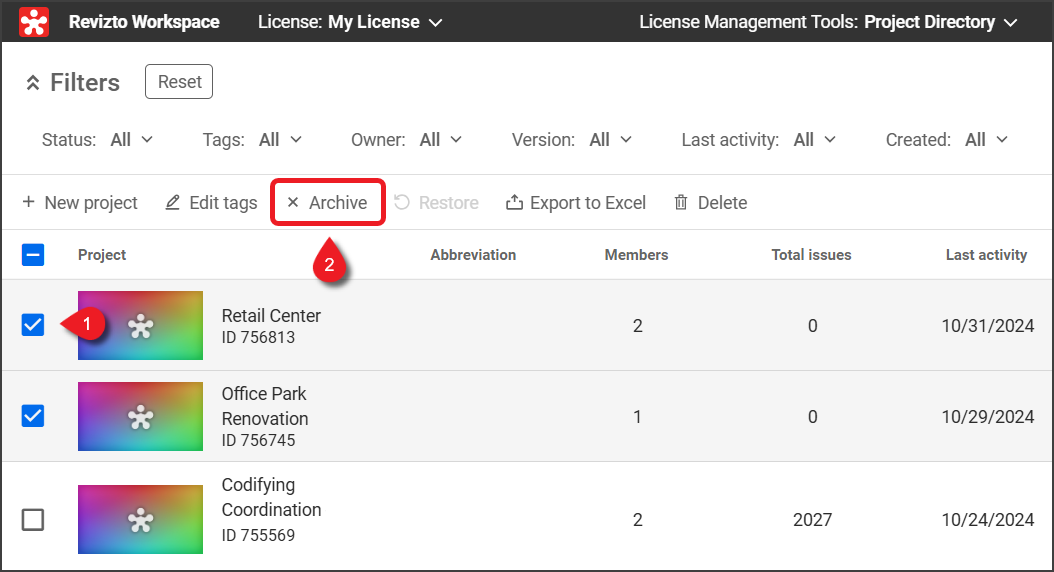Open Retail Center project thumbnail
This screenshot has width=1054, height=572.
point(140,325)
